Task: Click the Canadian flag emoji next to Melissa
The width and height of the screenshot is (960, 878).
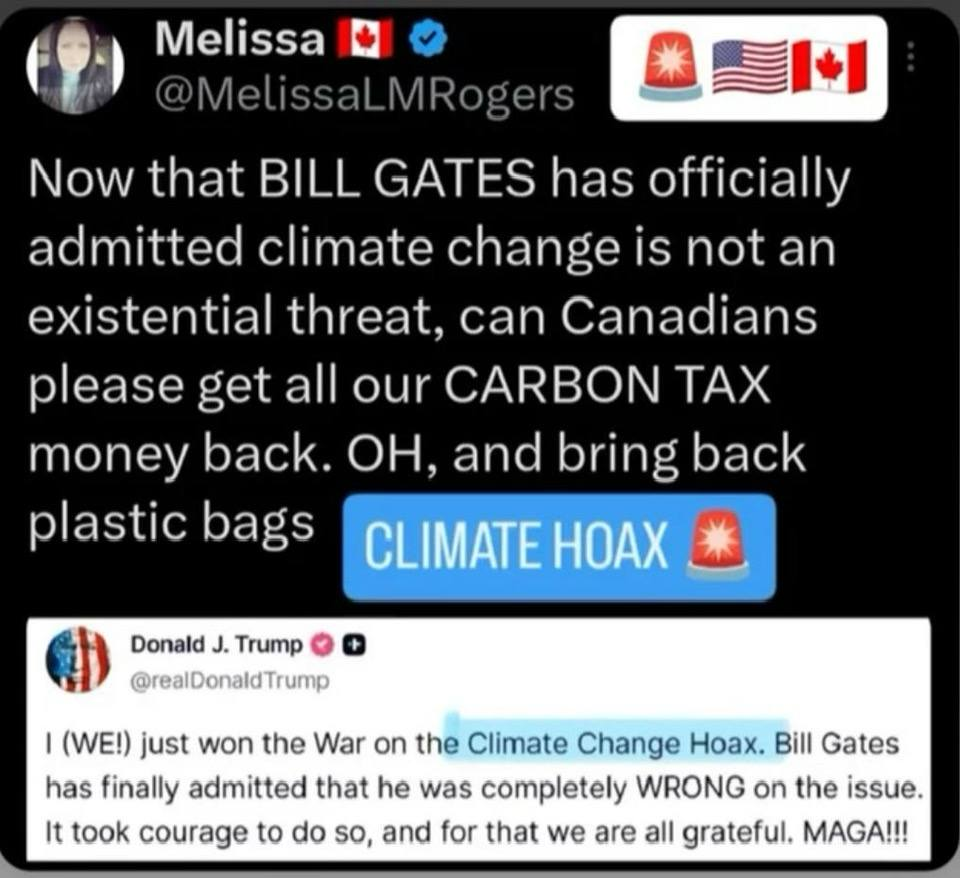Action: 366,39
